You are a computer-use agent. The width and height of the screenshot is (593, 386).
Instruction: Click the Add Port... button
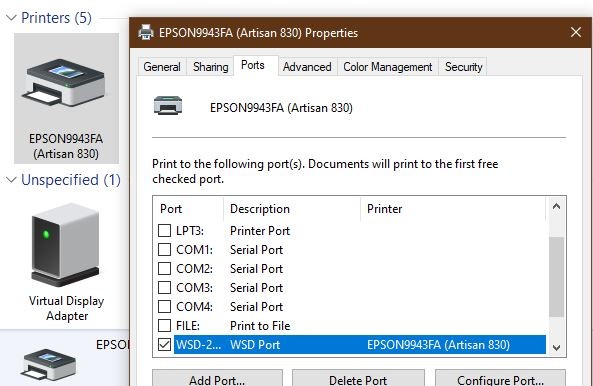pyautogui.click(x=217, y=378)
